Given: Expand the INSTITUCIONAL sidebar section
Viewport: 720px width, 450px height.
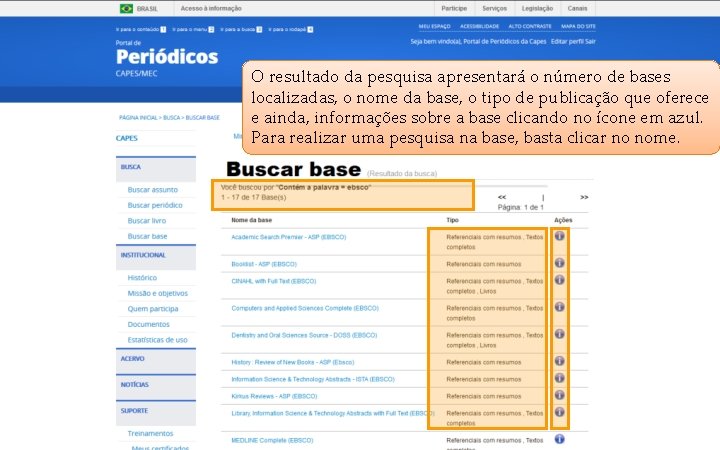Looking at the screenshot, I should coord(156,257).
